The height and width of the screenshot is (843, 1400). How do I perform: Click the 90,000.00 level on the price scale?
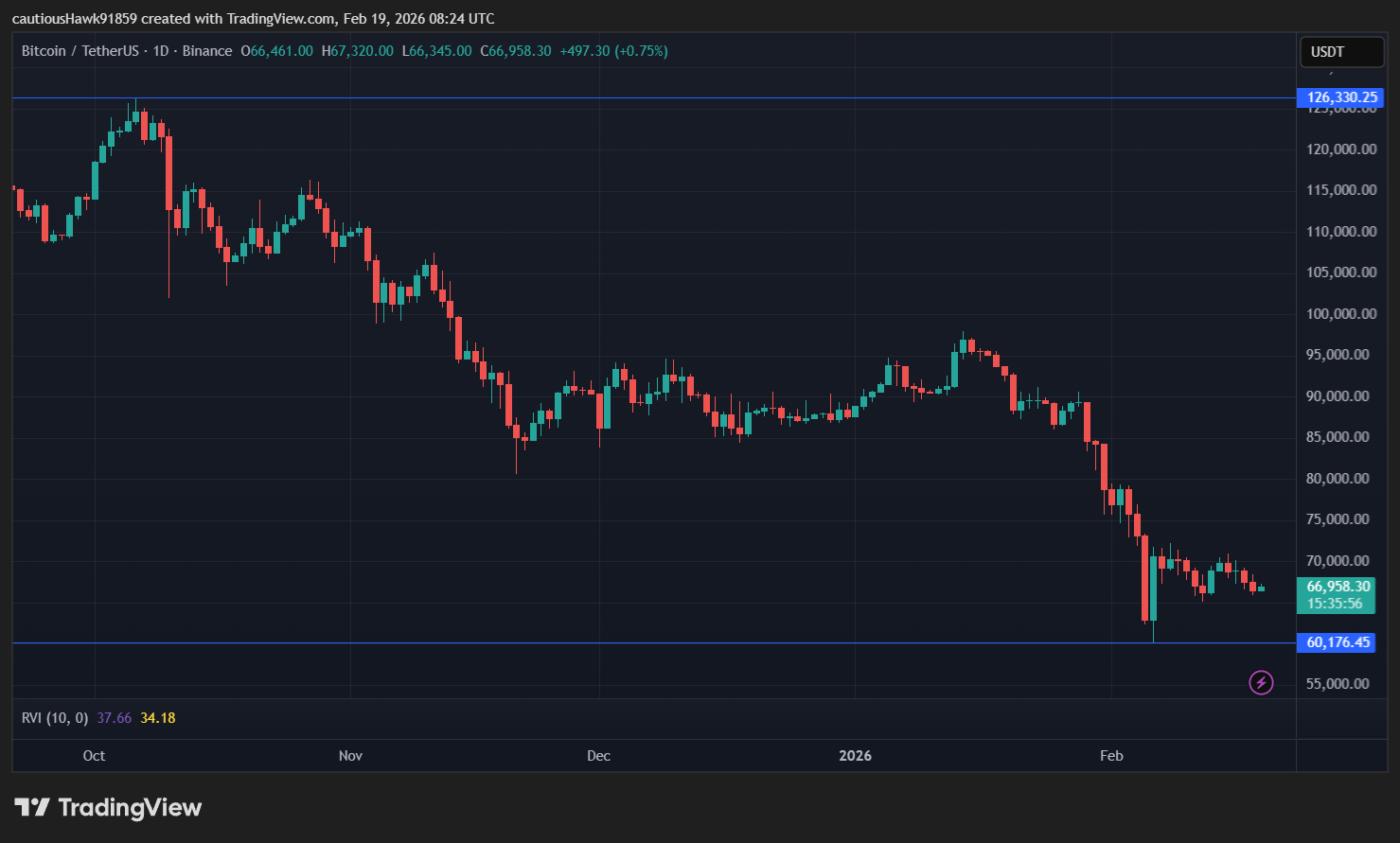tap(1338, 395)
